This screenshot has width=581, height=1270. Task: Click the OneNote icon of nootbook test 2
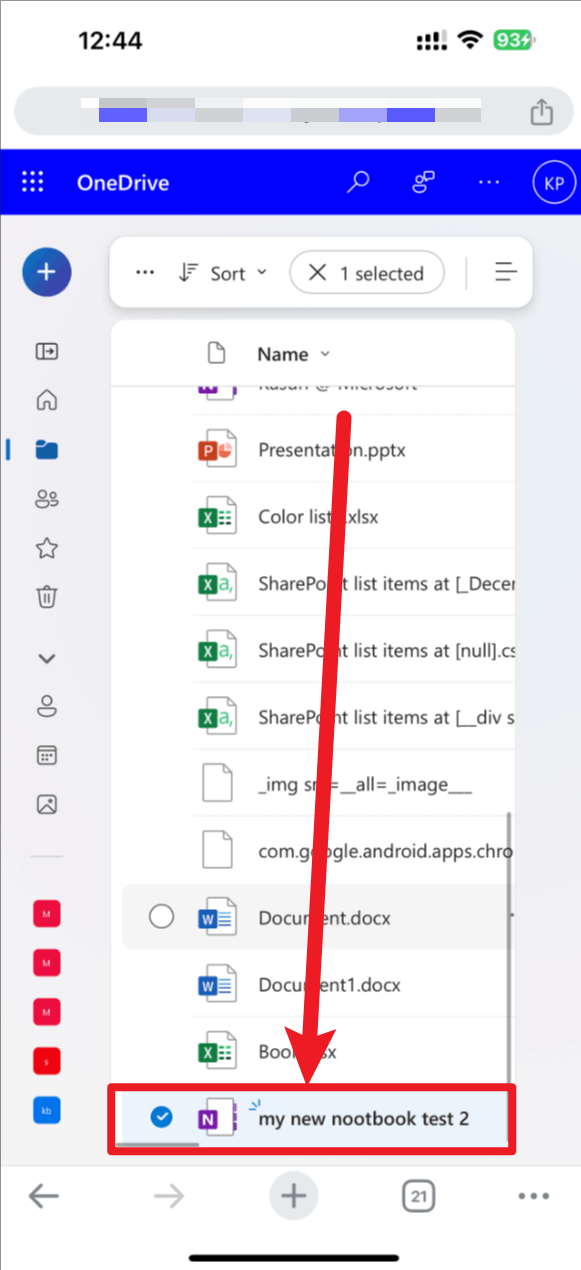coord(216,1119)
